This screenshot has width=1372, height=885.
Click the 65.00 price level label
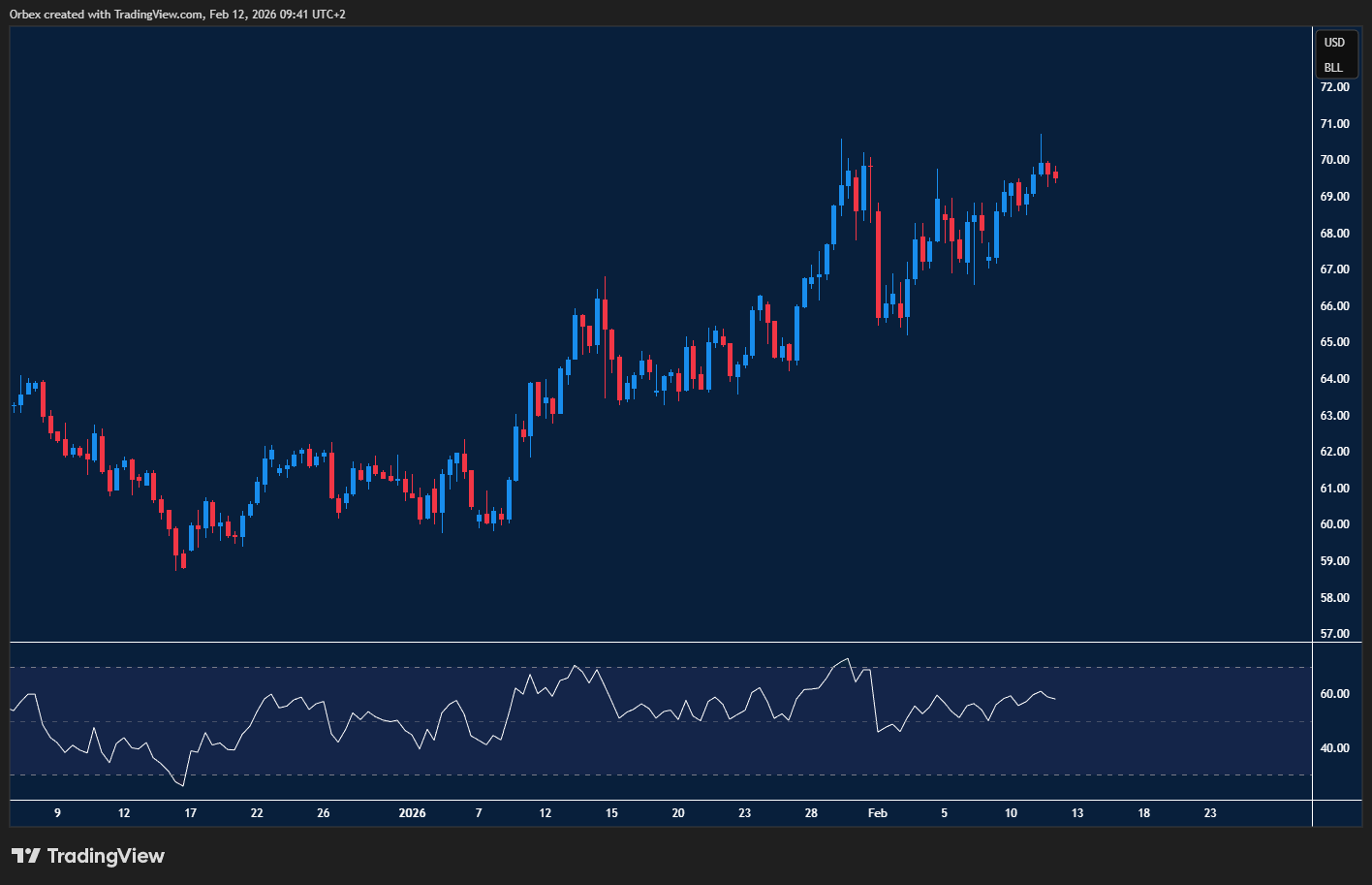(x=1334, y=342)
